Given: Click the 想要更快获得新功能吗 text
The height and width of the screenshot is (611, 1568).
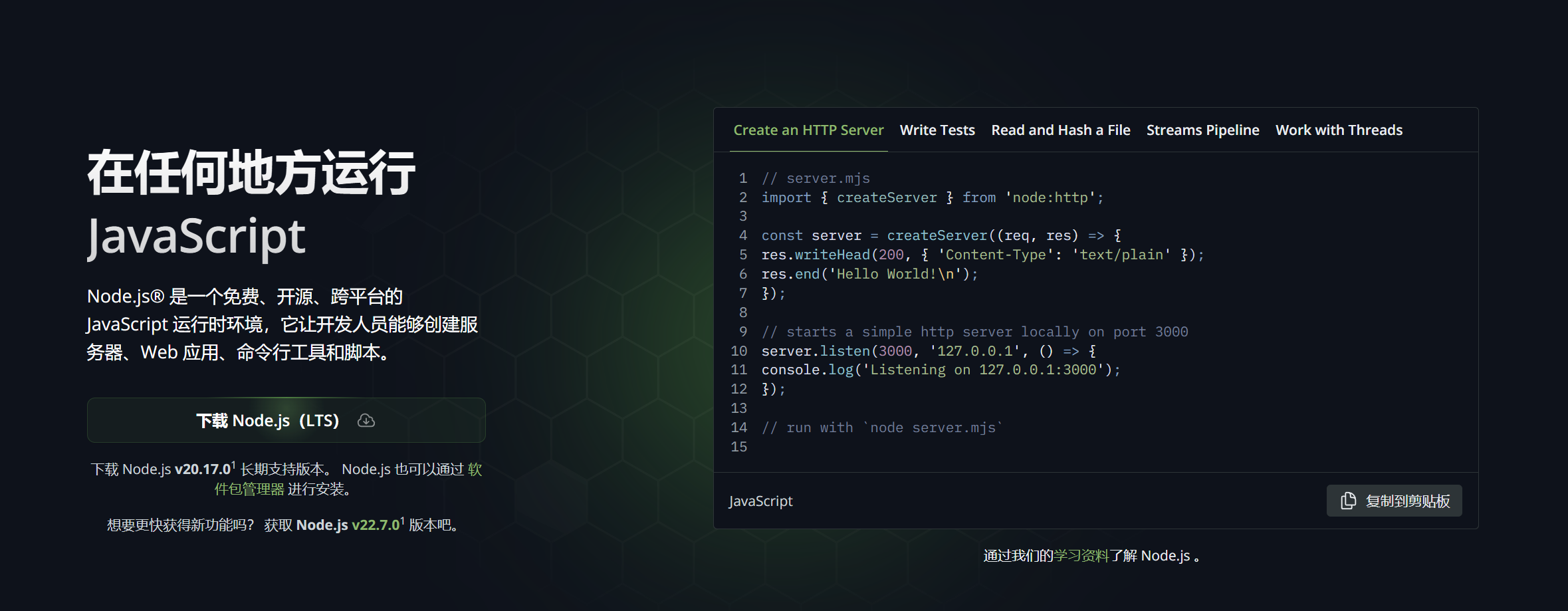Looking at the screenshot, I should tap(181, 525).
